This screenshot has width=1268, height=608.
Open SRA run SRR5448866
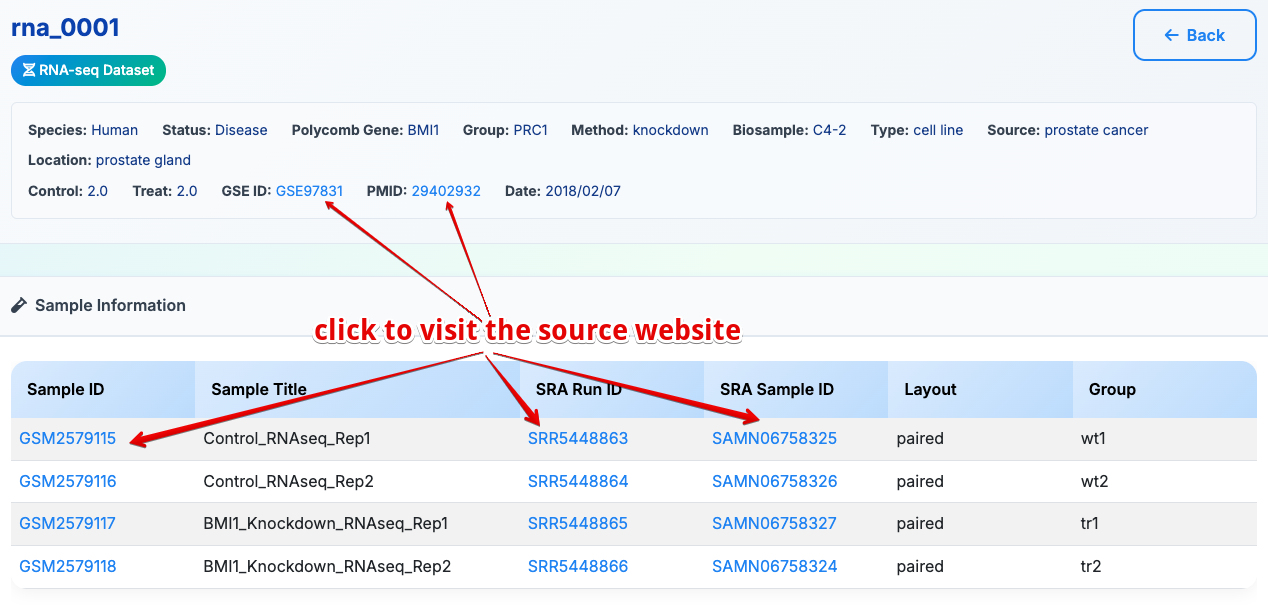578,566
